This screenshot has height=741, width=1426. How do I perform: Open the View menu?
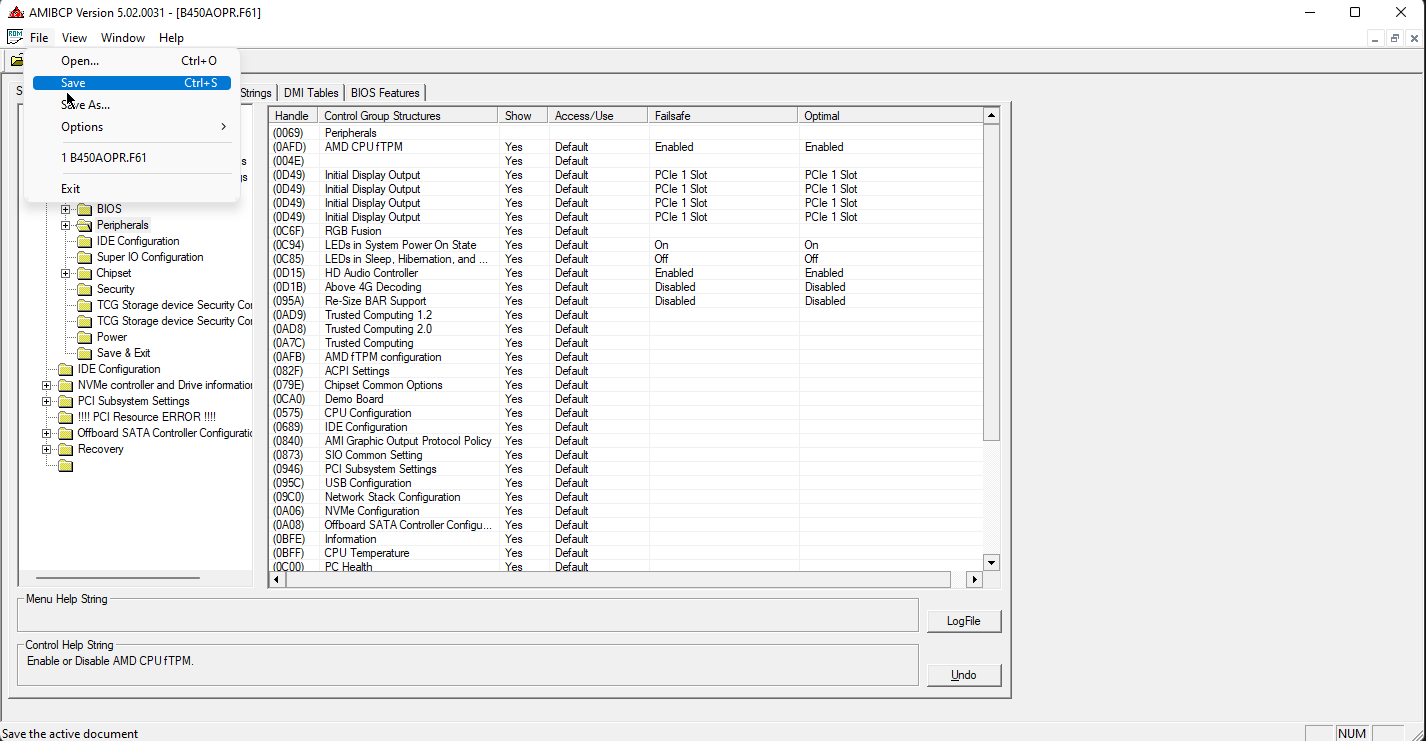coord(75,38)
